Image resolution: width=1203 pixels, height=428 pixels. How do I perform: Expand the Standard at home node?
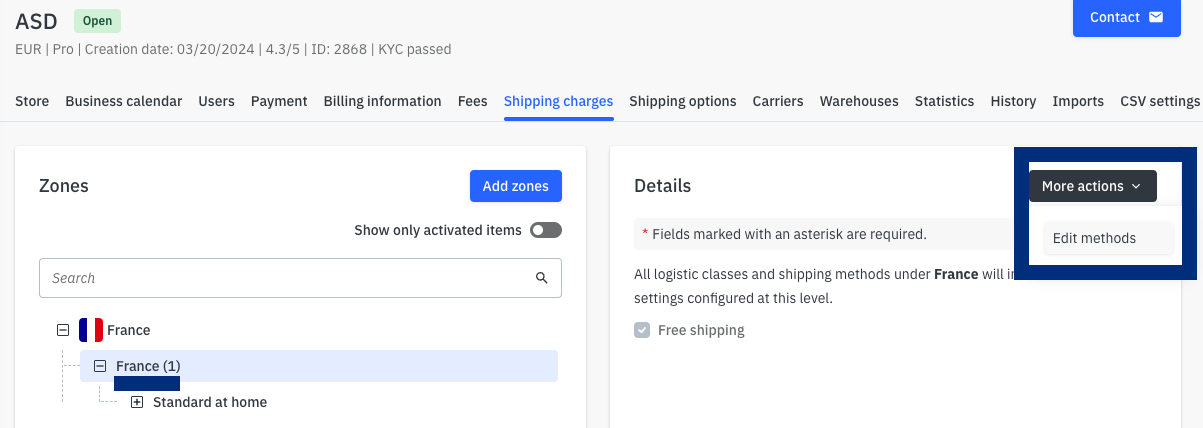click(x=137, y=402)
